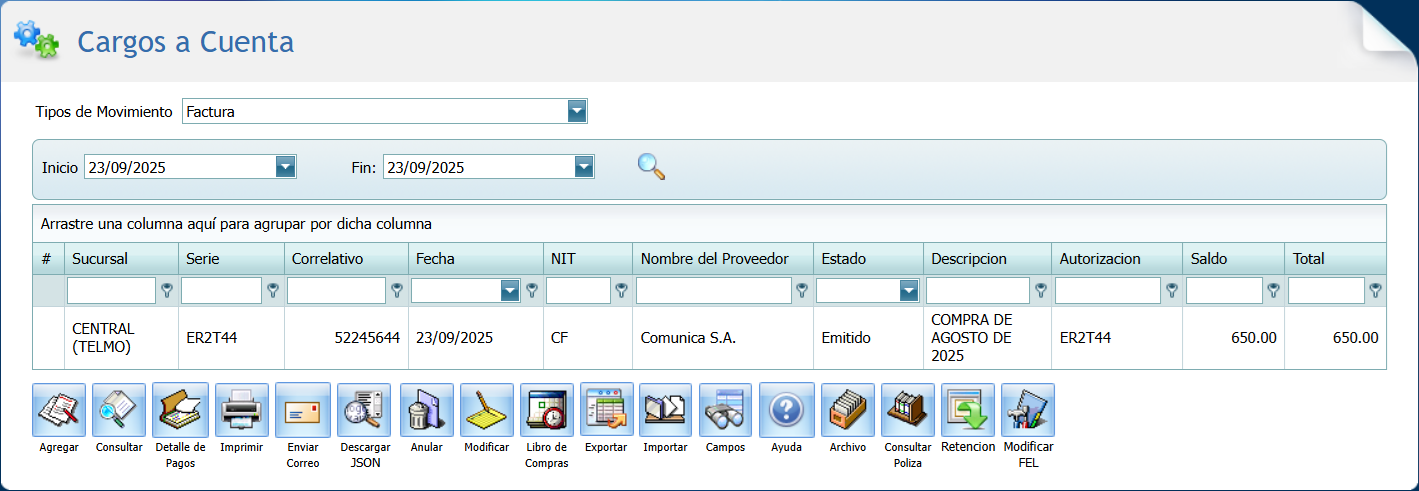1419x491 pixels.
Task: Send email with Enviar Correo
Action: [302, 410]
